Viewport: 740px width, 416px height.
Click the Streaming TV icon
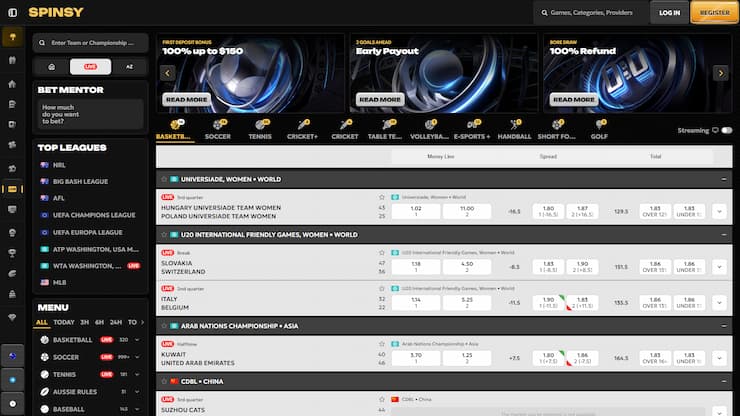[x=715, y=130]
